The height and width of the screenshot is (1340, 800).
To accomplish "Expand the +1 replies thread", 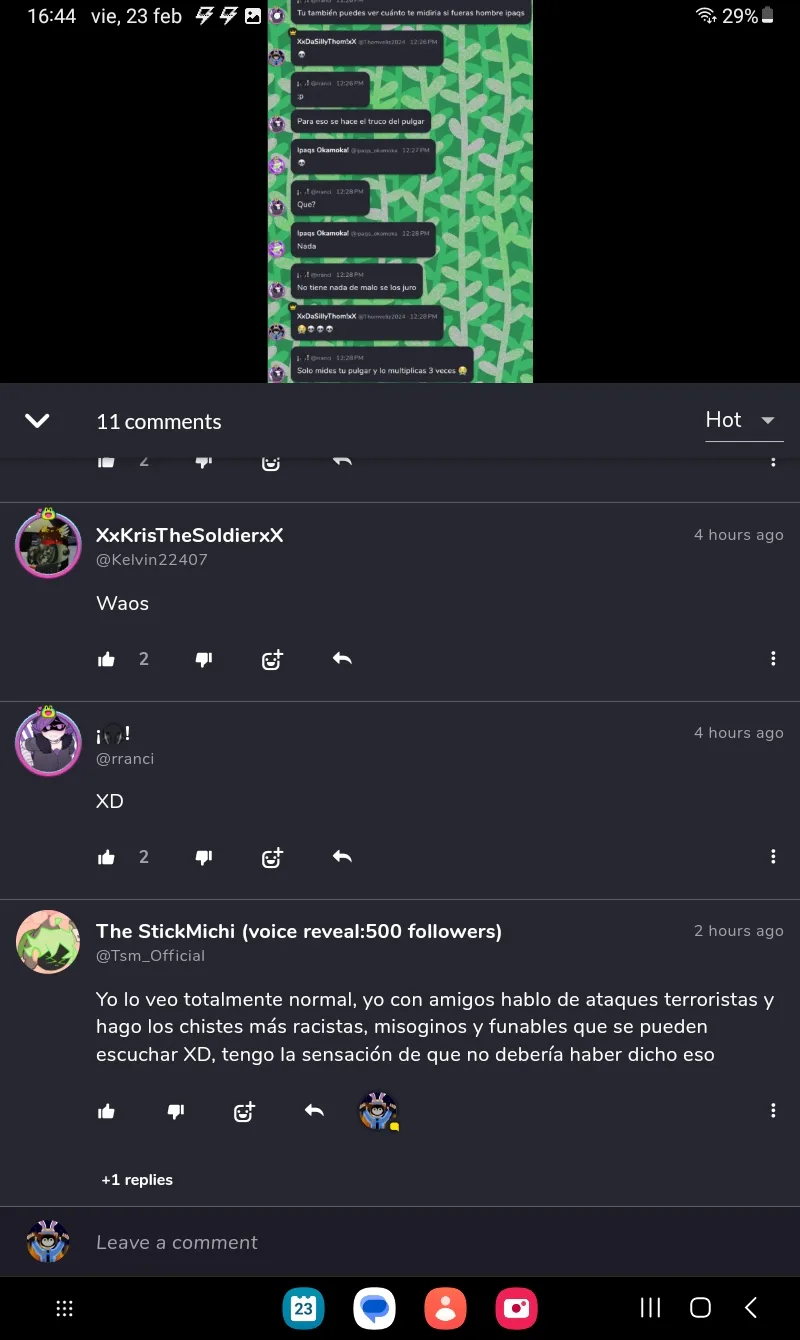I will (x=137, y=1180).
